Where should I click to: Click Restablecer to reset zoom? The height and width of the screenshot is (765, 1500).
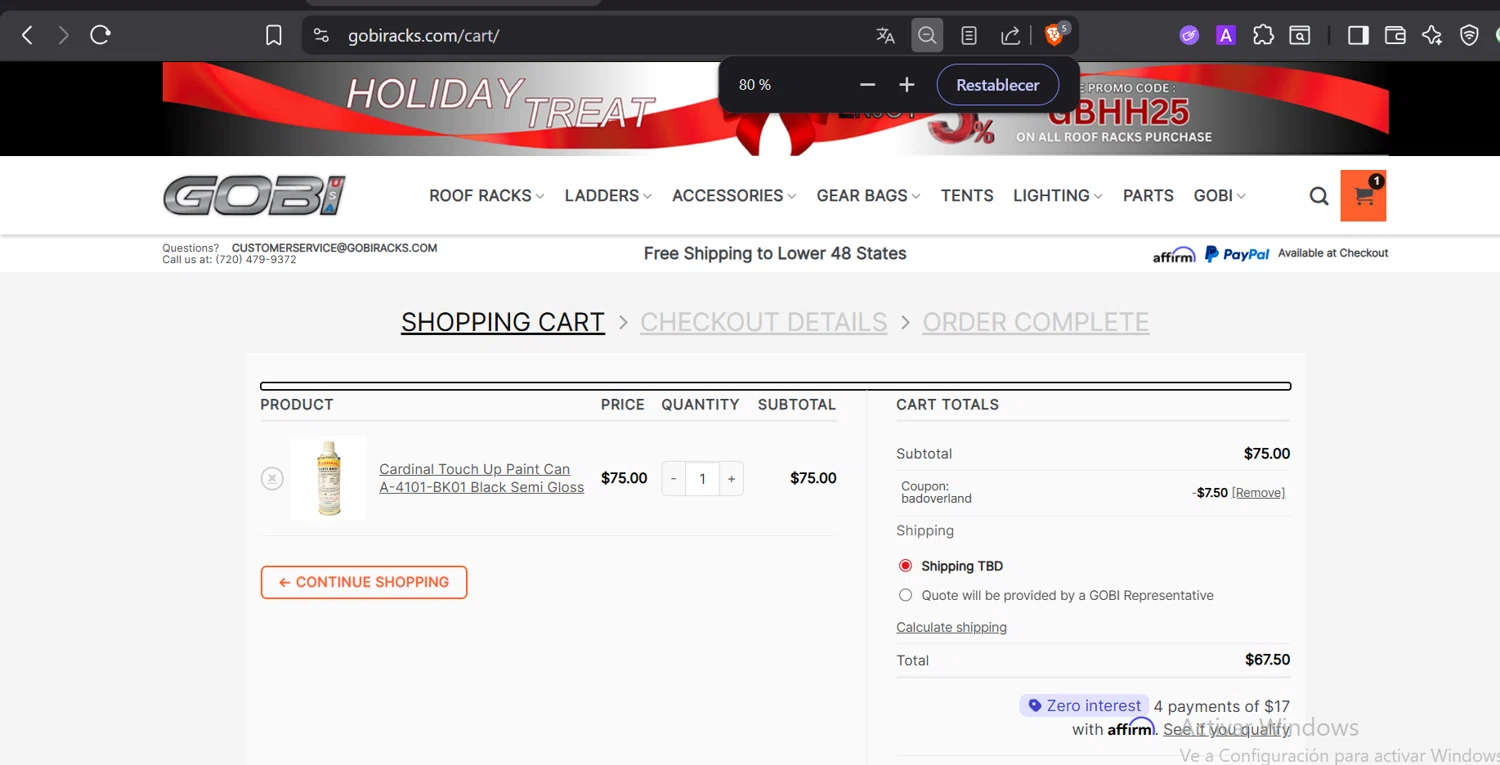[998, 85]
